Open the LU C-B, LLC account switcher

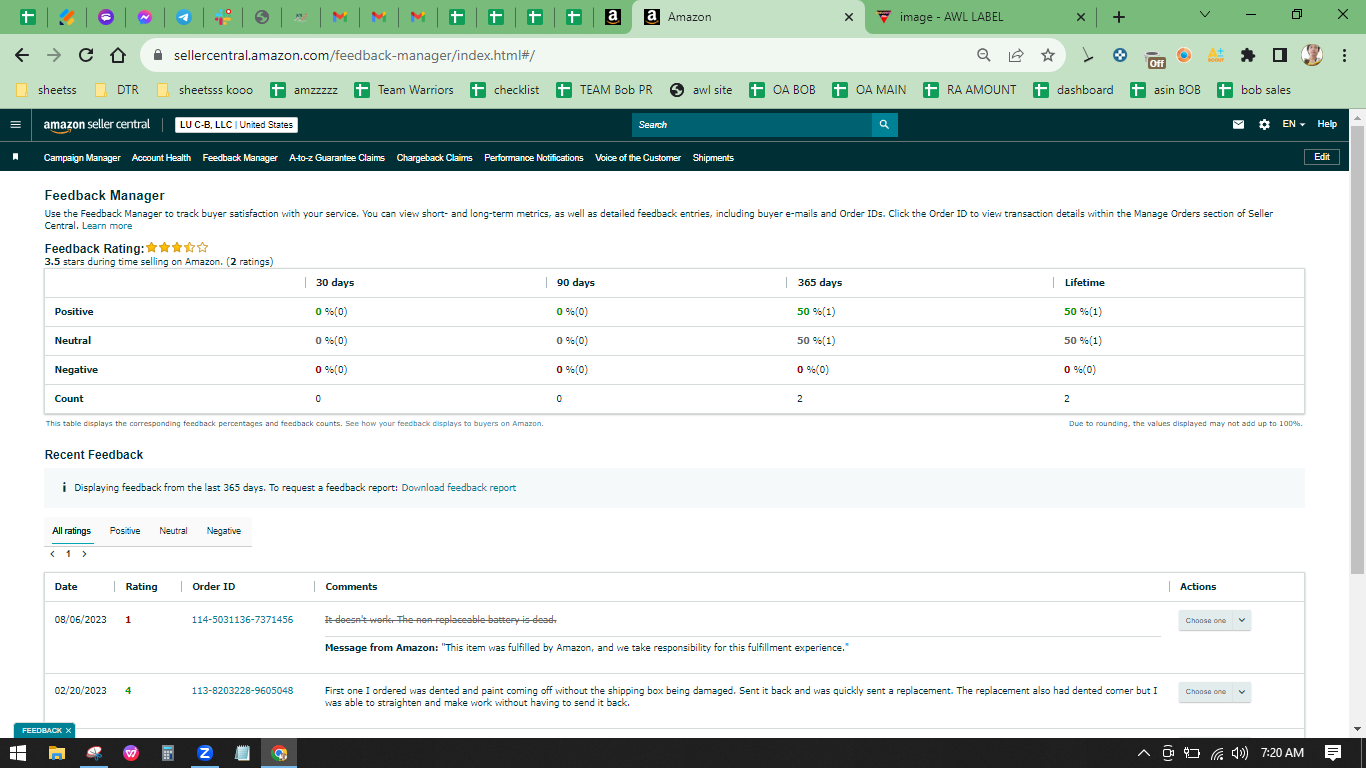click(236, 125)
